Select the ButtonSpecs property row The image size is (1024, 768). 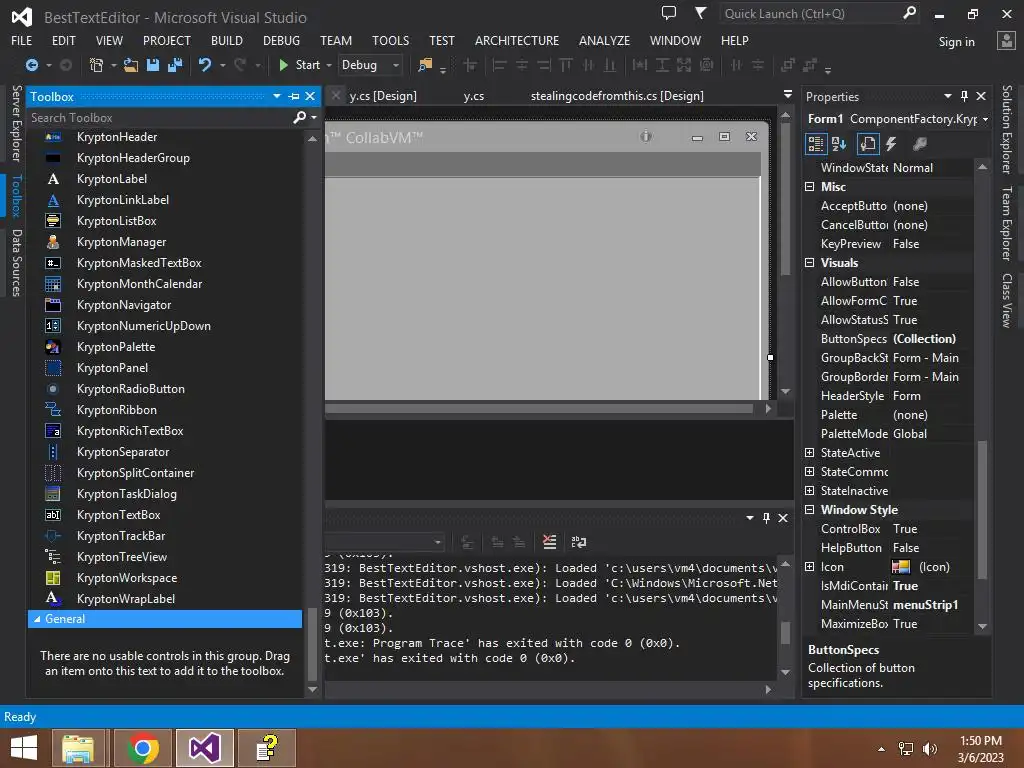(889, 339)
